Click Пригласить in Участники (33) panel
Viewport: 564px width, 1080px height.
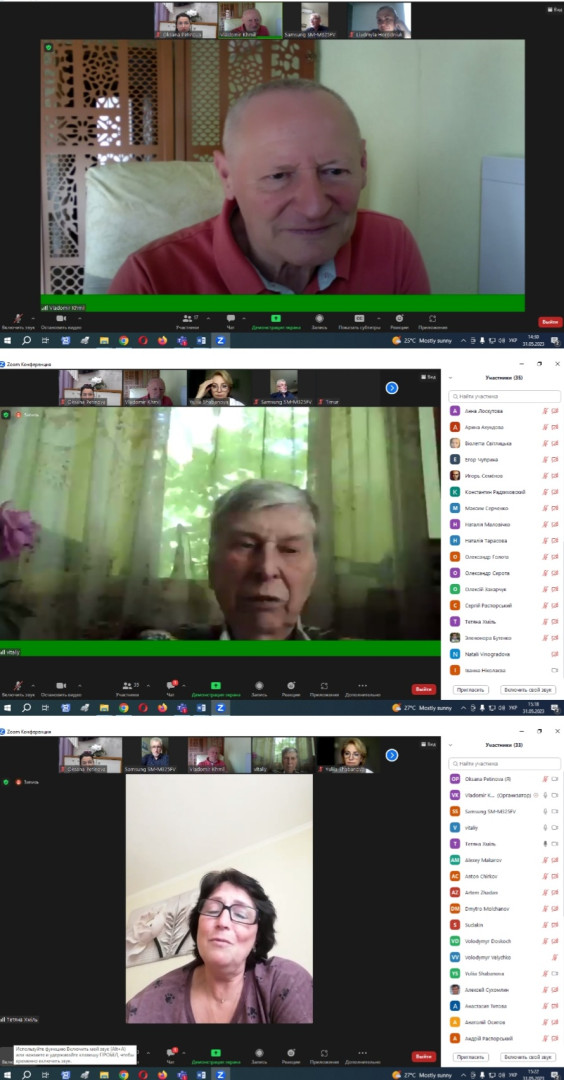[471, 1057]
